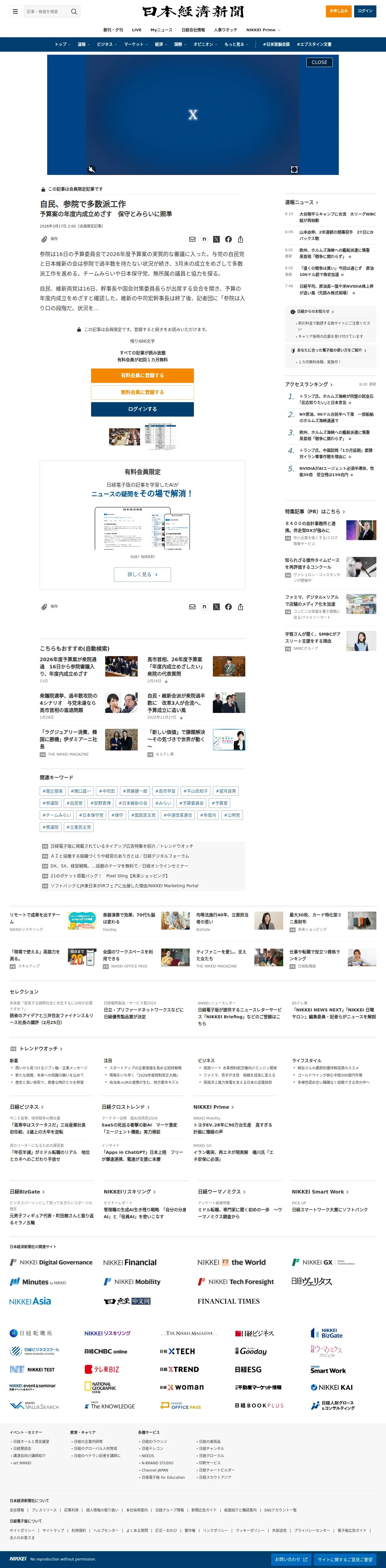Image resolution: width=386 pixels, height=1568 pixels.
Task: Share to note icon beneath the article title
Action: click(x=204, y=239)
